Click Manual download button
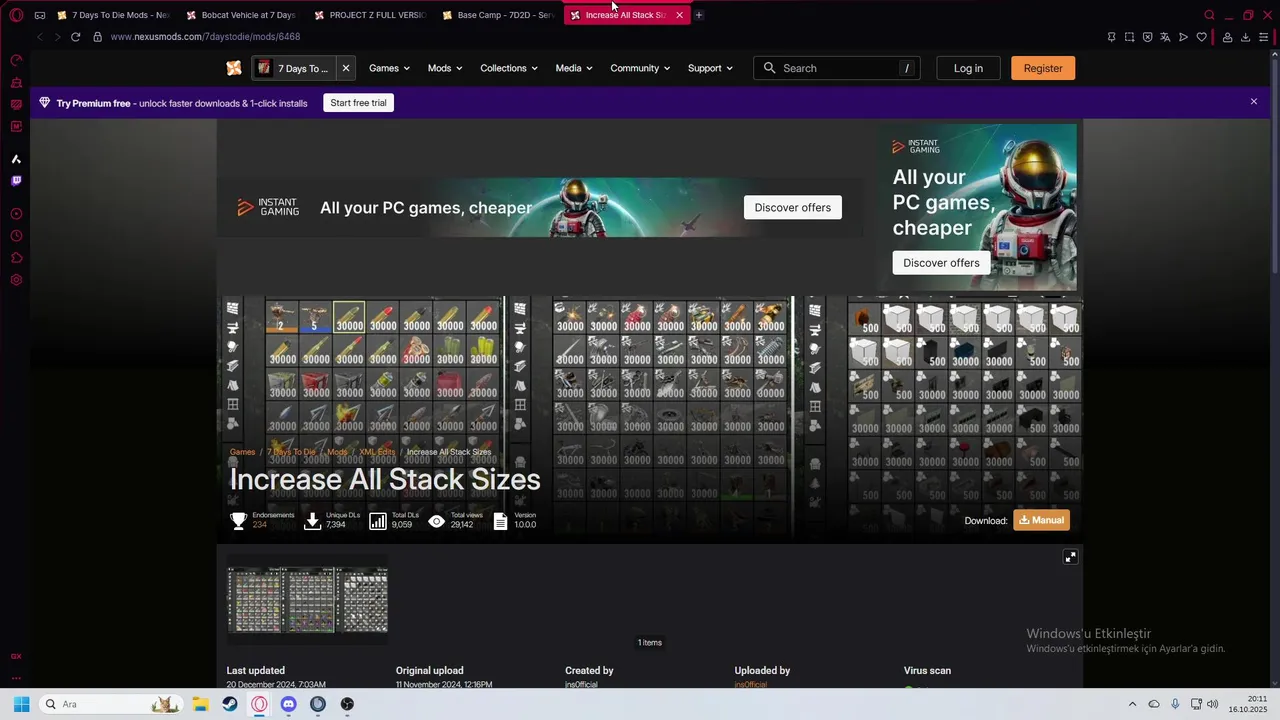The image size is (1280, 720). click(x=1041, y=520)
